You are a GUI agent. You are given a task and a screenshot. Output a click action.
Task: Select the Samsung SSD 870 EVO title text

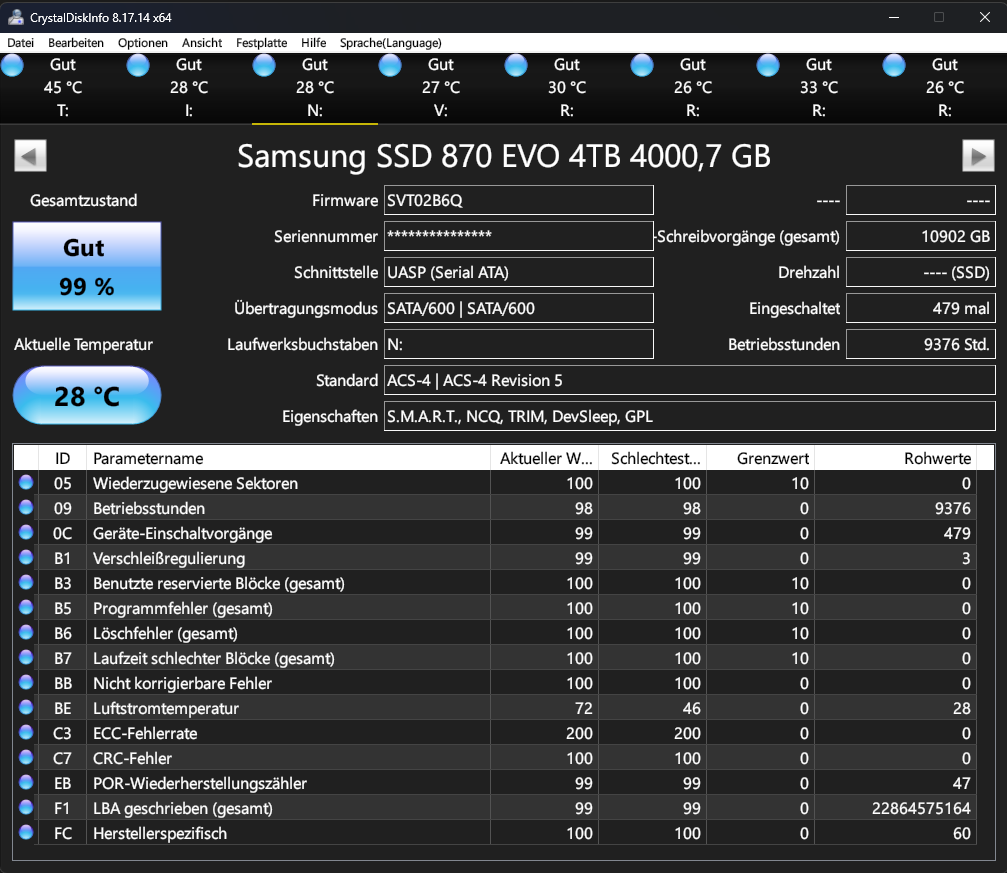pyautogui.click(x=504, y=155)
